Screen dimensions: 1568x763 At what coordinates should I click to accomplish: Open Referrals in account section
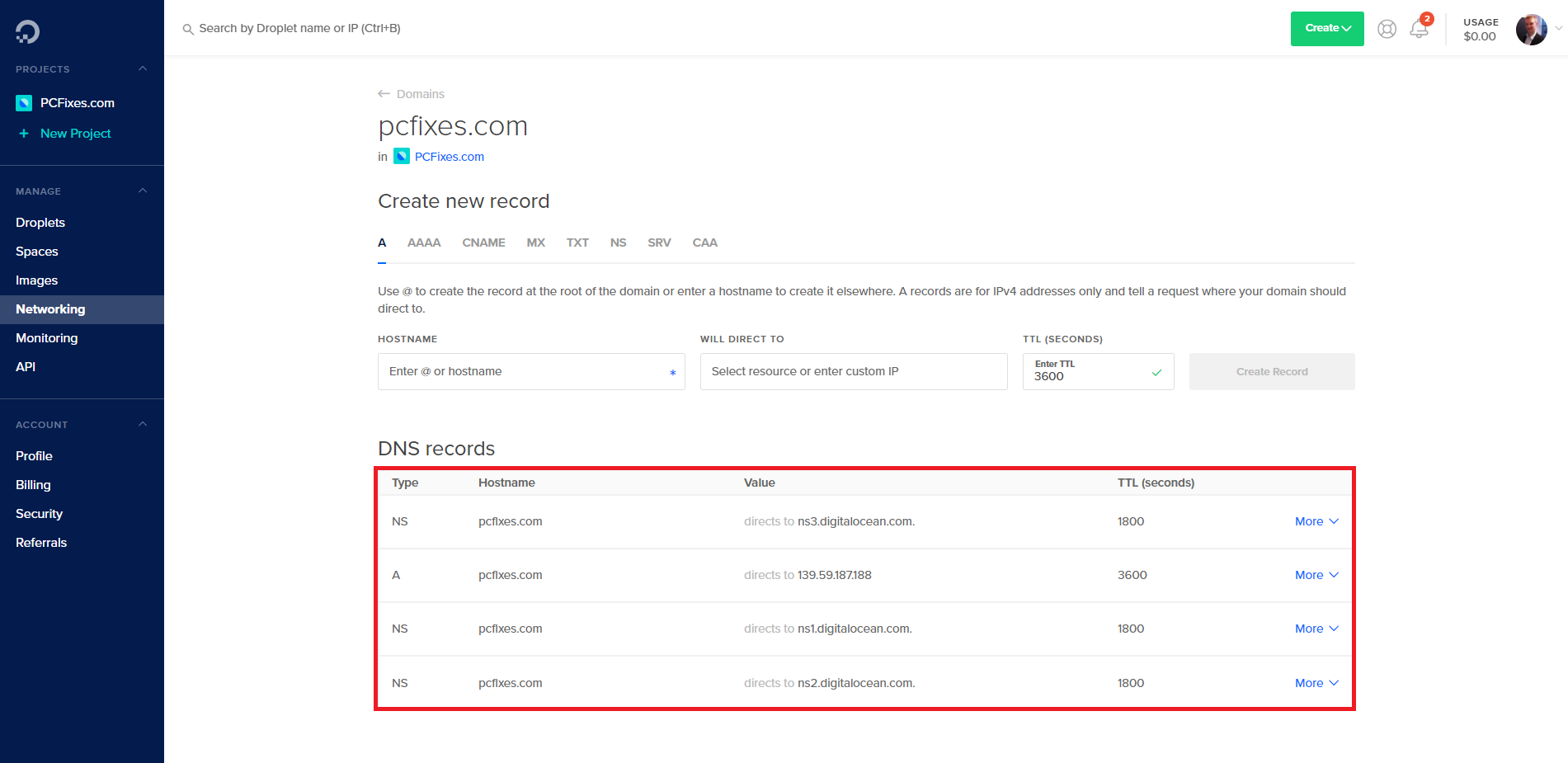tap(41, 543)
